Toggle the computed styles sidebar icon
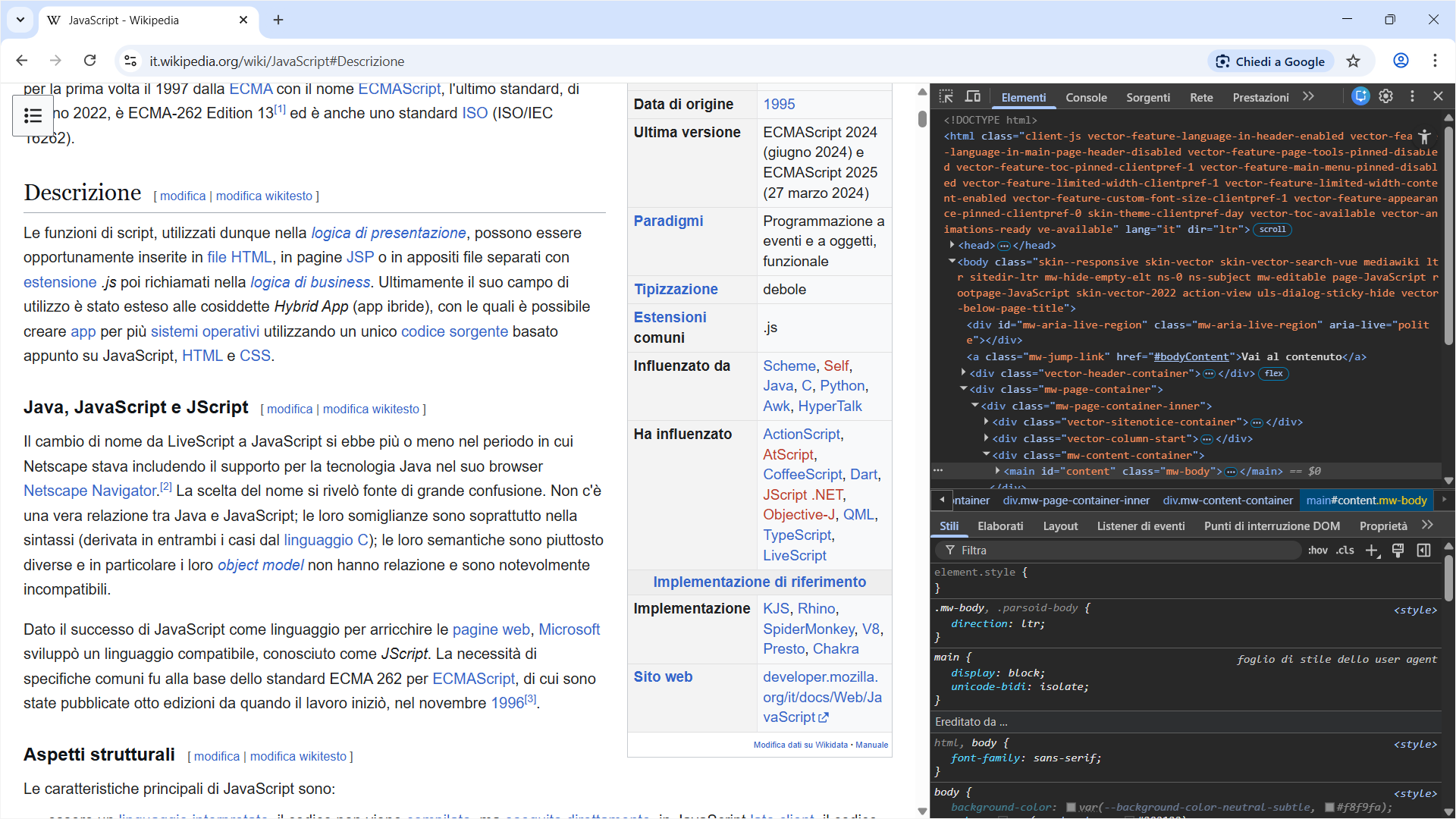This screenshot has height=819, width=1456. tap(1423, 551)
